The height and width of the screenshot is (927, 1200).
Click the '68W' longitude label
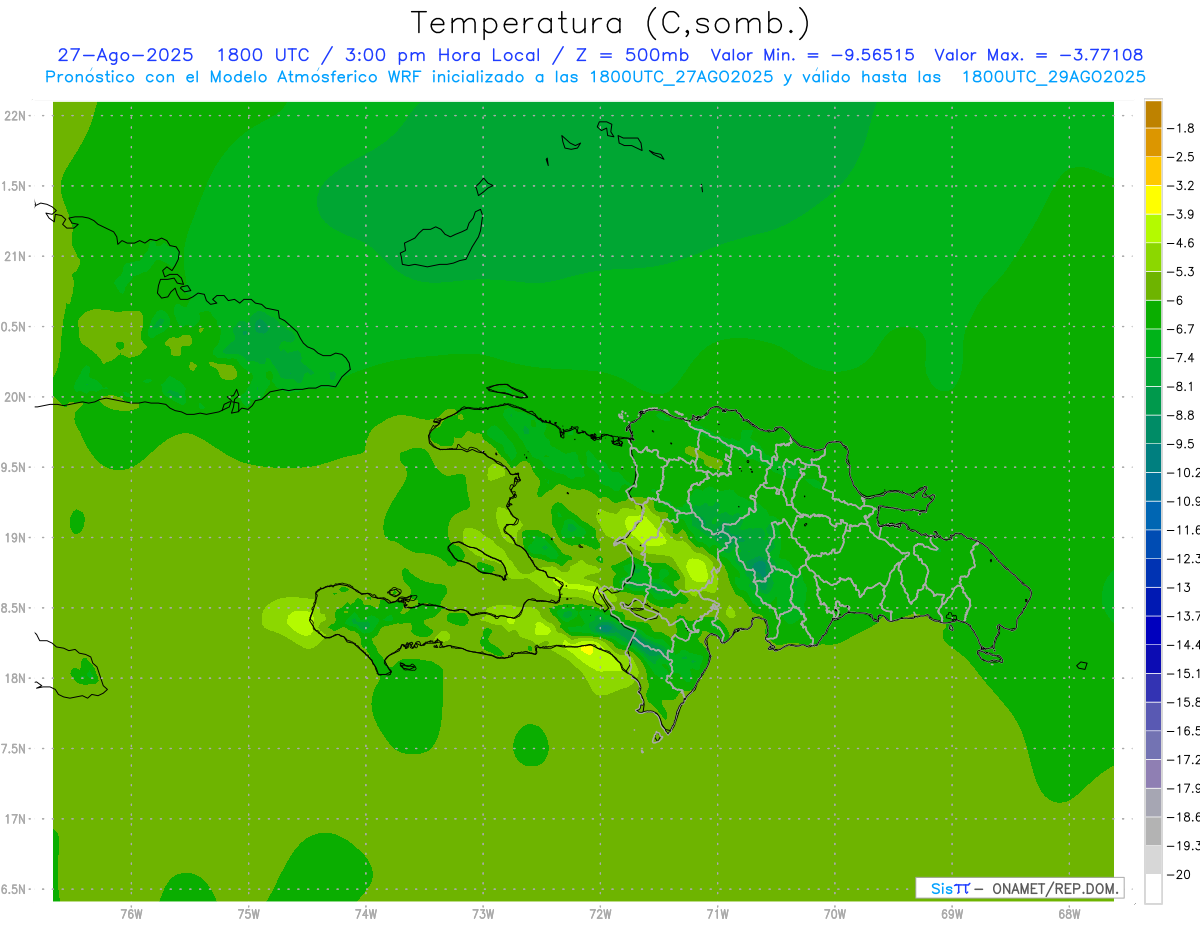pyautogui.click(x=1068, y=912)
